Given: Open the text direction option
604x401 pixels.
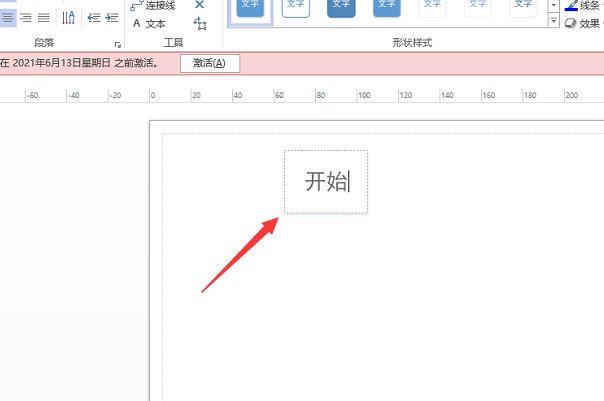Looking at the screenshot, I should [69, 18].
